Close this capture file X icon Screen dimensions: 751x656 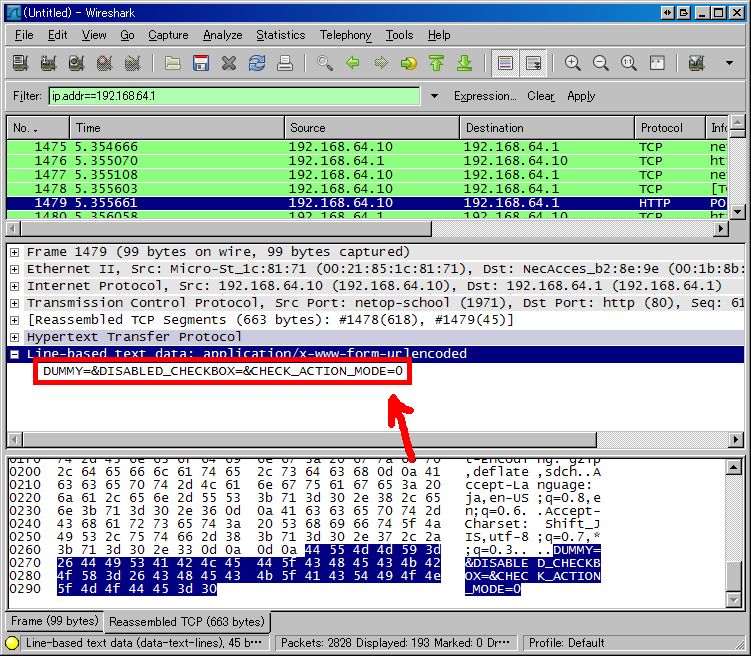229,63
